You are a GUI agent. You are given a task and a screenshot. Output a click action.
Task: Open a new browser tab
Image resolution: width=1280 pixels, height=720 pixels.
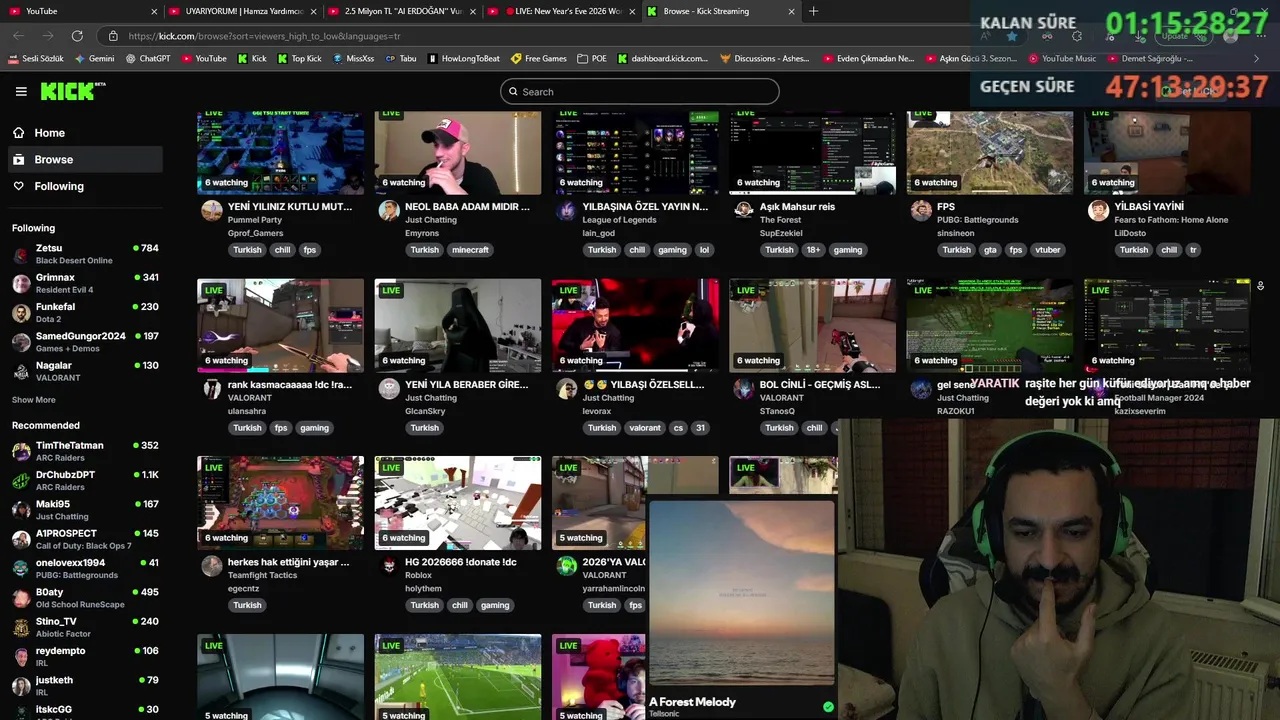813,11
